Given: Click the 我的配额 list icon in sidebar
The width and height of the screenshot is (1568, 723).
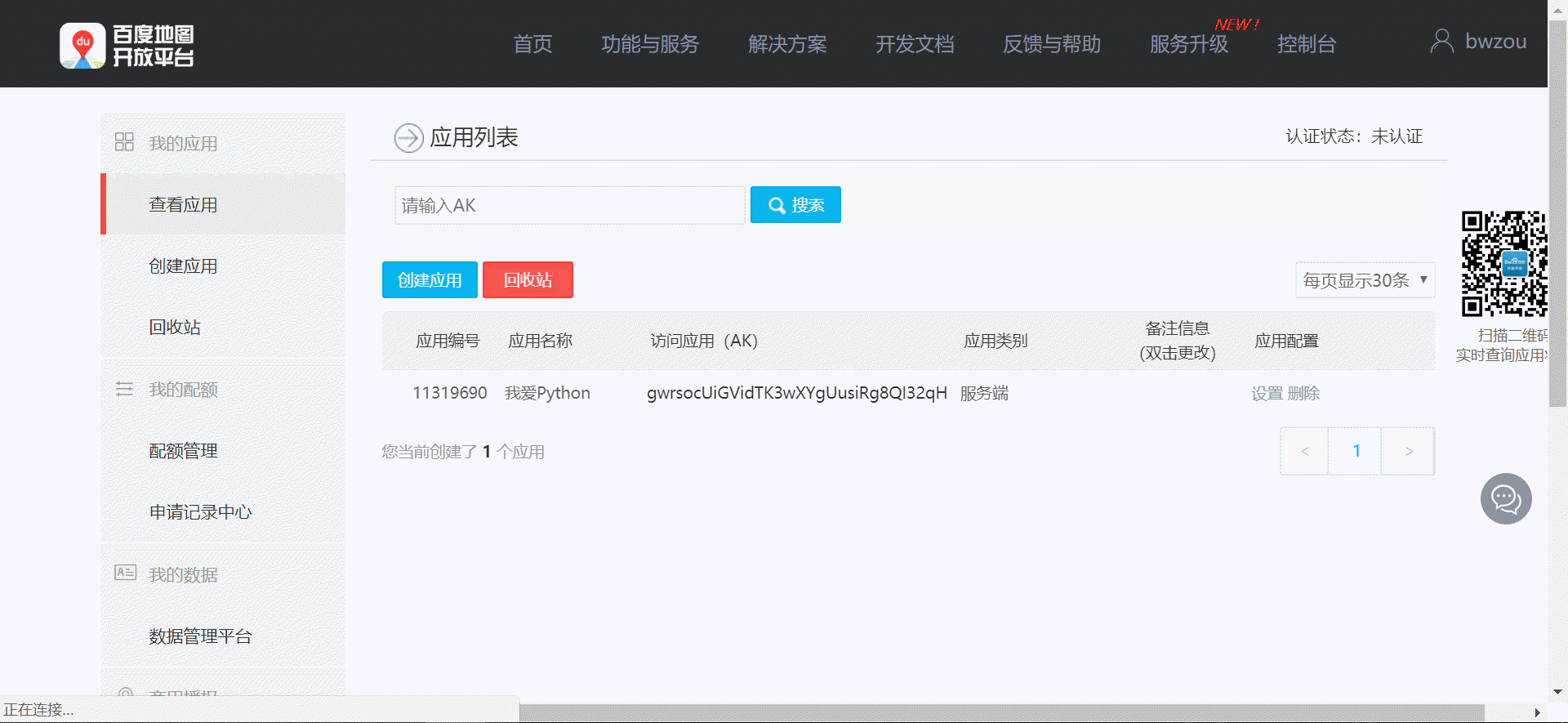Looking at the screenshot, I should click(124, 389).
